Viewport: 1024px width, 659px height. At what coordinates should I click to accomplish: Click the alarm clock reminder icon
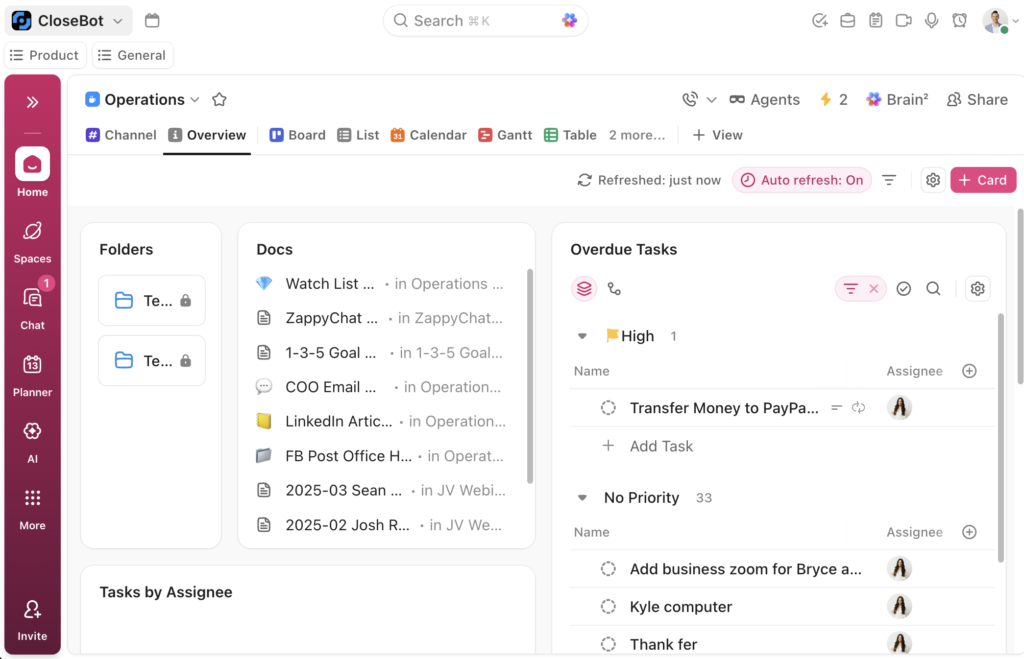click(959, 20)
